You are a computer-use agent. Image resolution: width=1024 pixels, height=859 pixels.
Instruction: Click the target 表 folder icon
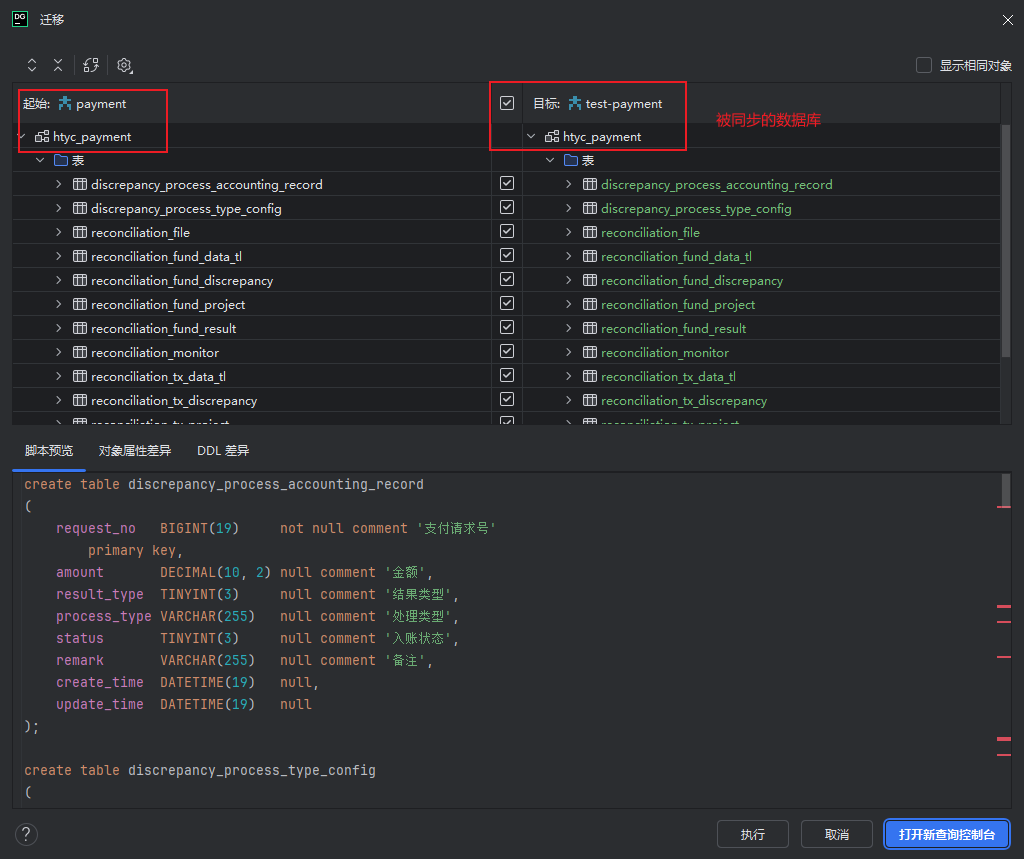point(571,160)
